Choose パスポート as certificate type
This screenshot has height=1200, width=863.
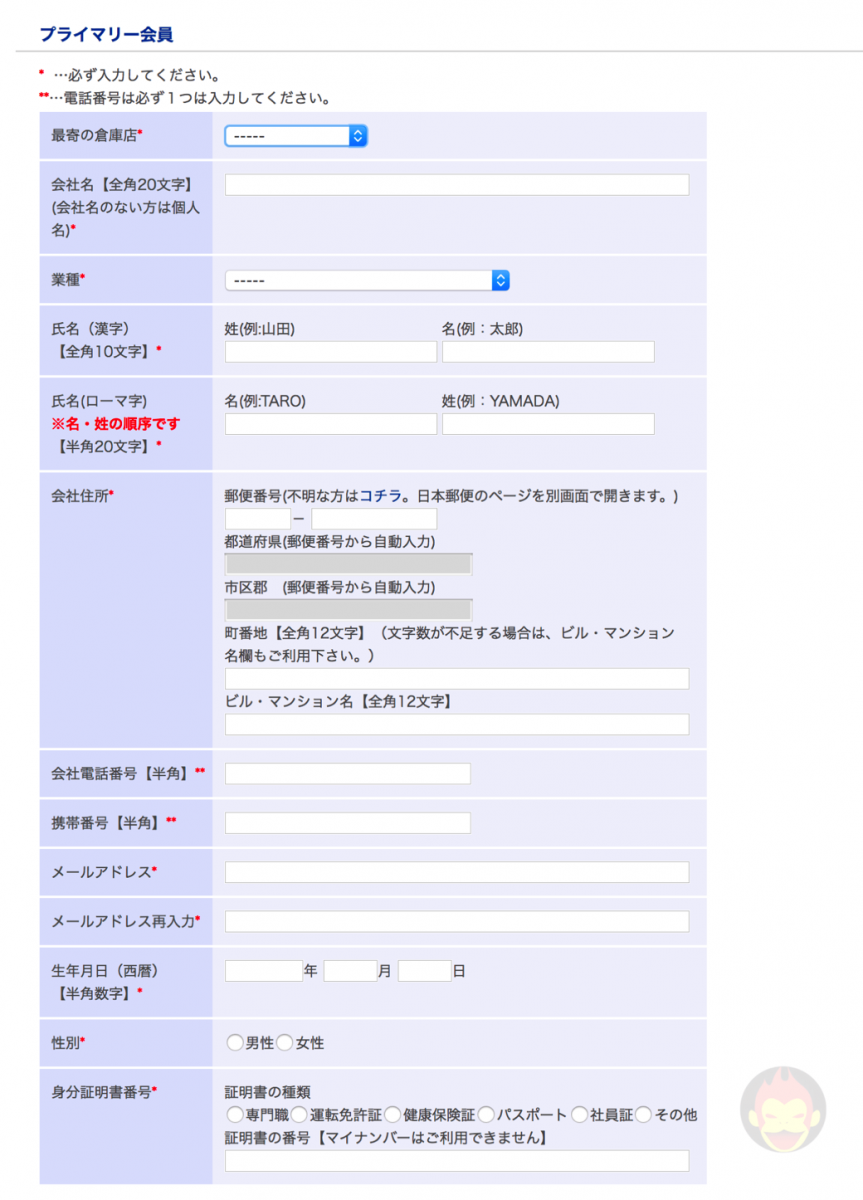(x=485, y=1114)
